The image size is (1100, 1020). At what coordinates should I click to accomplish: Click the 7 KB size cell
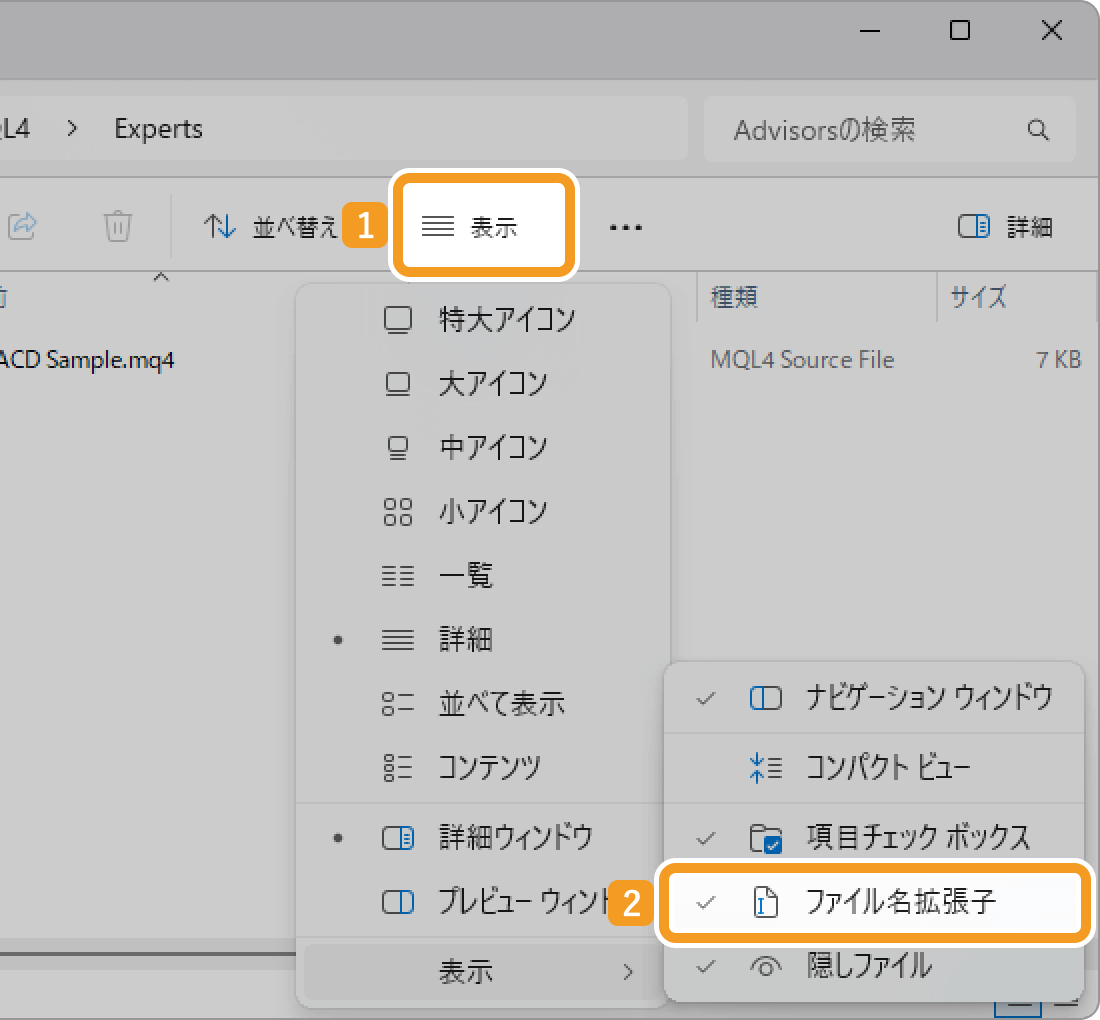pos(1059,360)
